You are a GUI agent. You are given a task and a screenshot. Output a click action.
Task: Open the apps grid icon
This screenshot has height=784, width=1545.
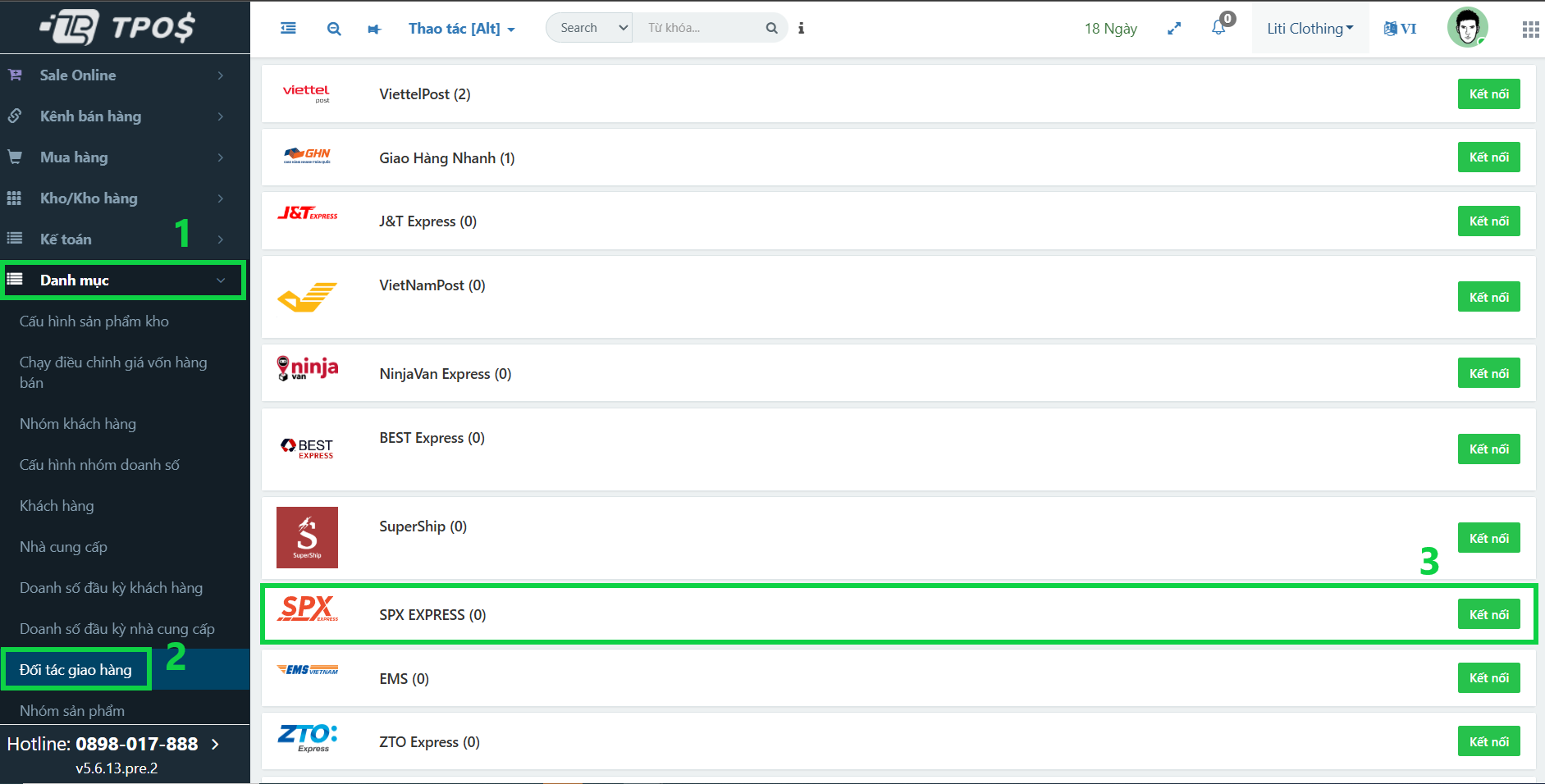tap(1530, 30)
